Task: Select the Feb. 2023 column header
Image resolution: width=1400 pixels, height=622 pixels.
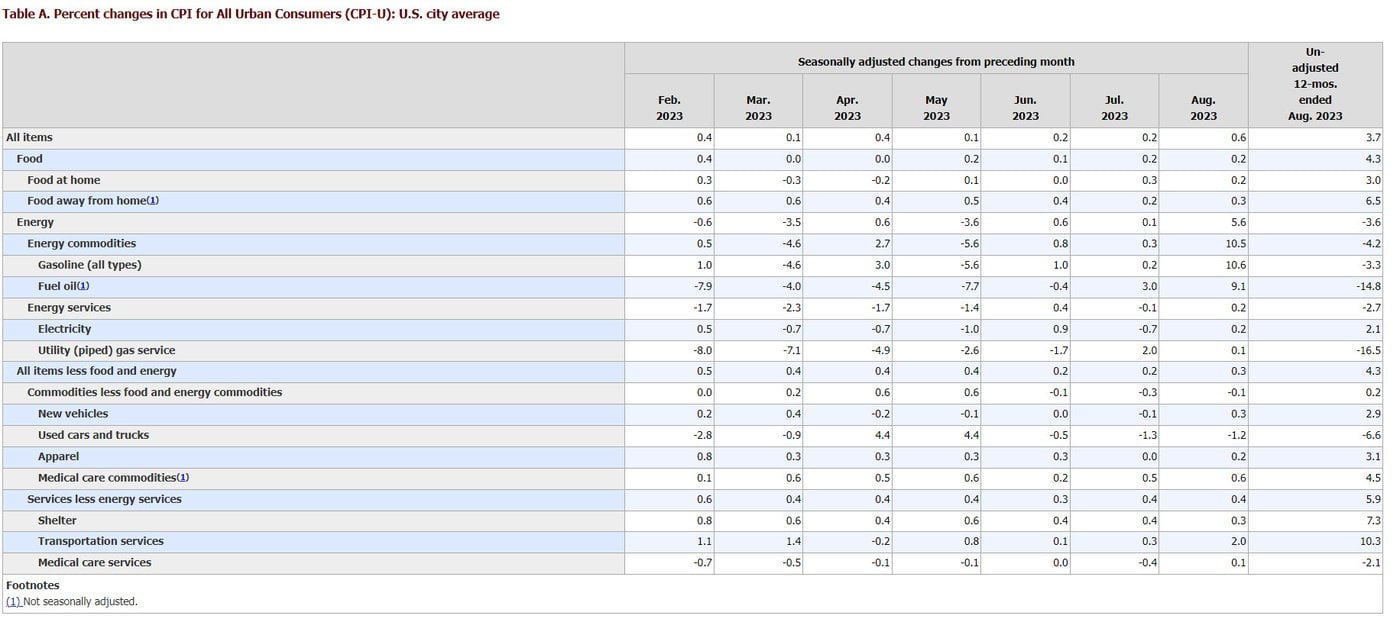Action: point(669,108)
